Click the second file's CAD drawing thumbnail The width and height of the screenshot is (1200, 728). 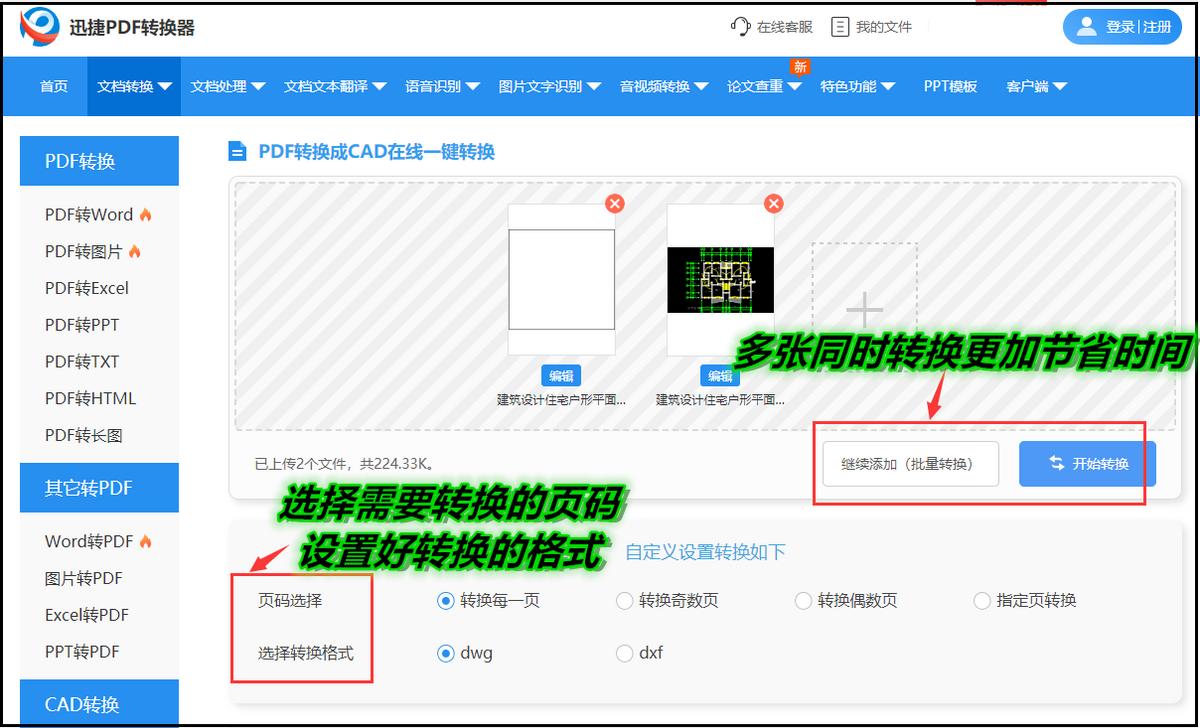pyautogui.click(x=720, y=281)
